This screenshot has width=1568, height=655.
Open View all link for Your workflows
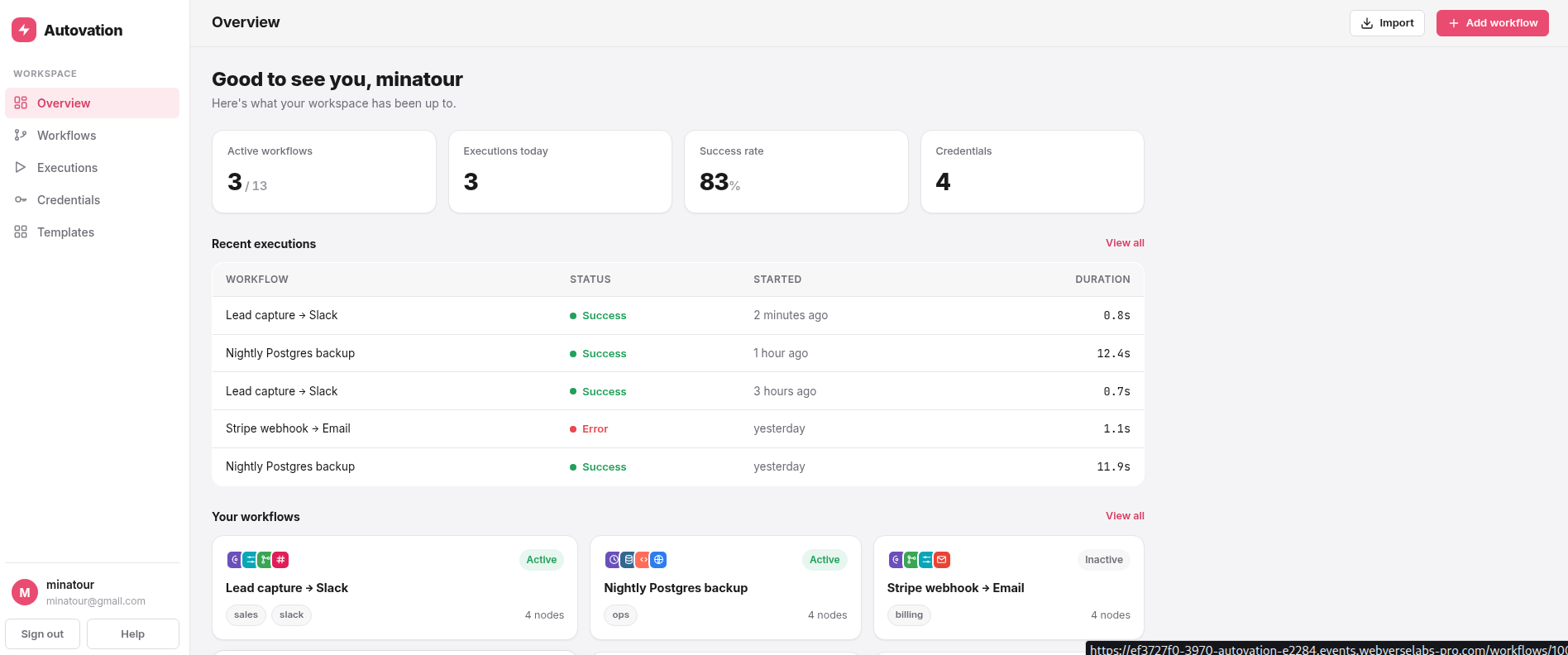(x=1125, y=516)
